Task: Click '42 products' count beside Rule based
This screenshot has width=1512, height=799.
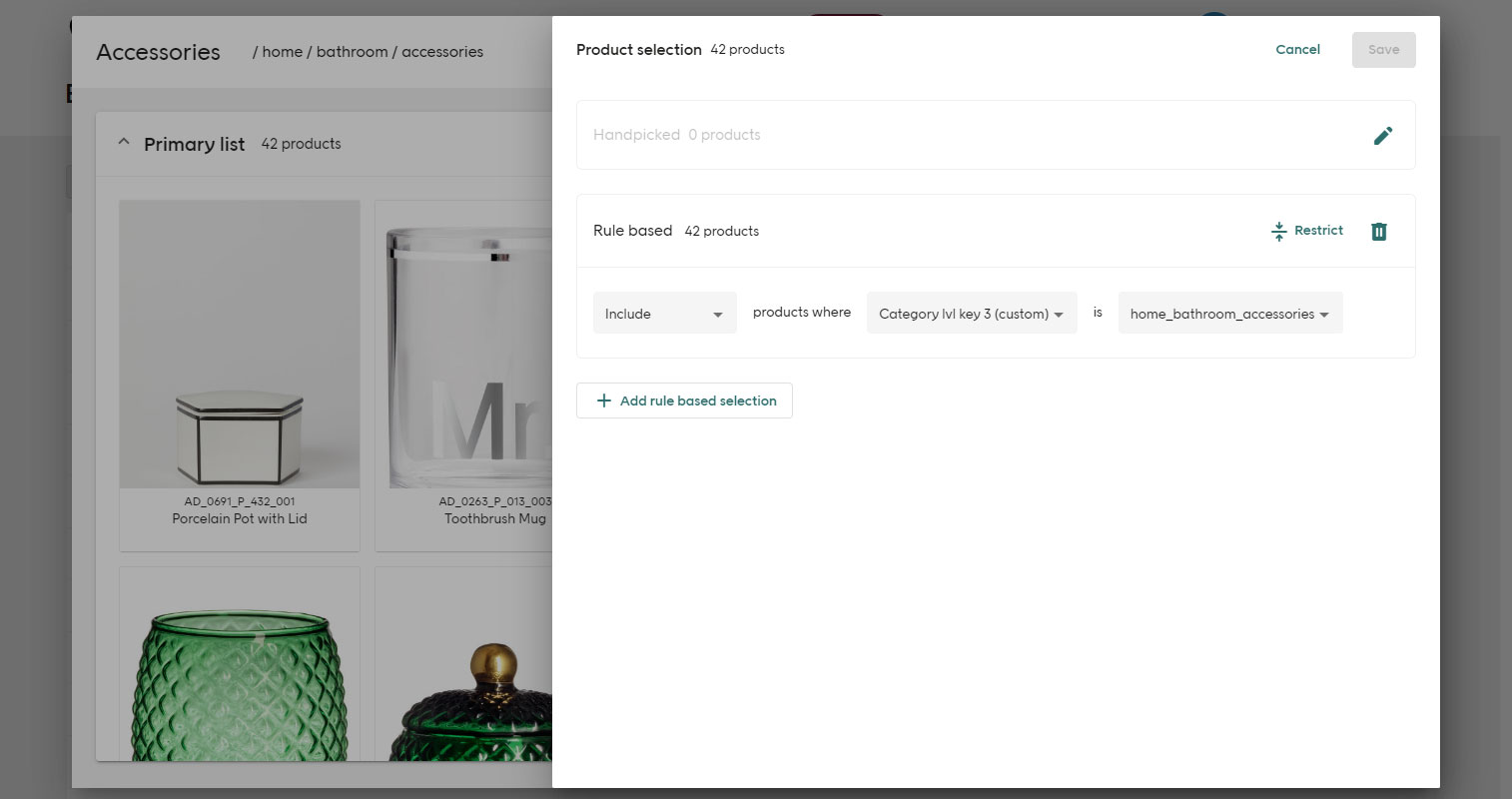Action: click(721, 231)
